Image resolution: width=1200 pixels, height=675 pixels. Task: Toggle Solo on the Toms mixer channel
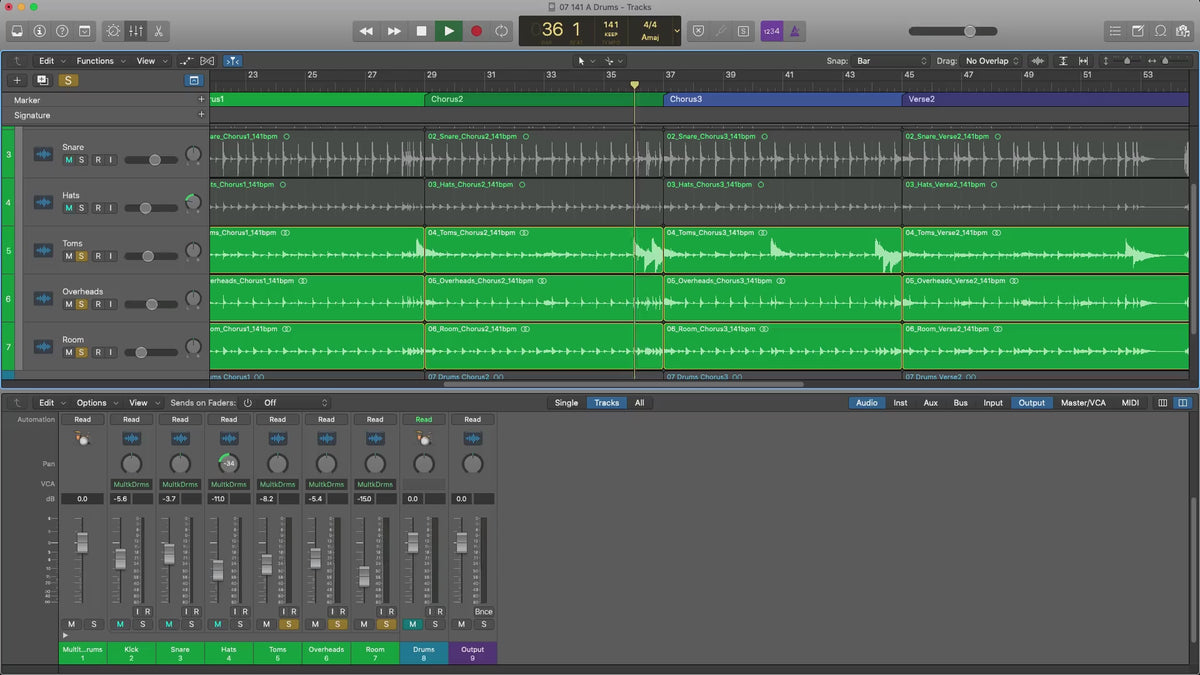(x=288, y=624)
